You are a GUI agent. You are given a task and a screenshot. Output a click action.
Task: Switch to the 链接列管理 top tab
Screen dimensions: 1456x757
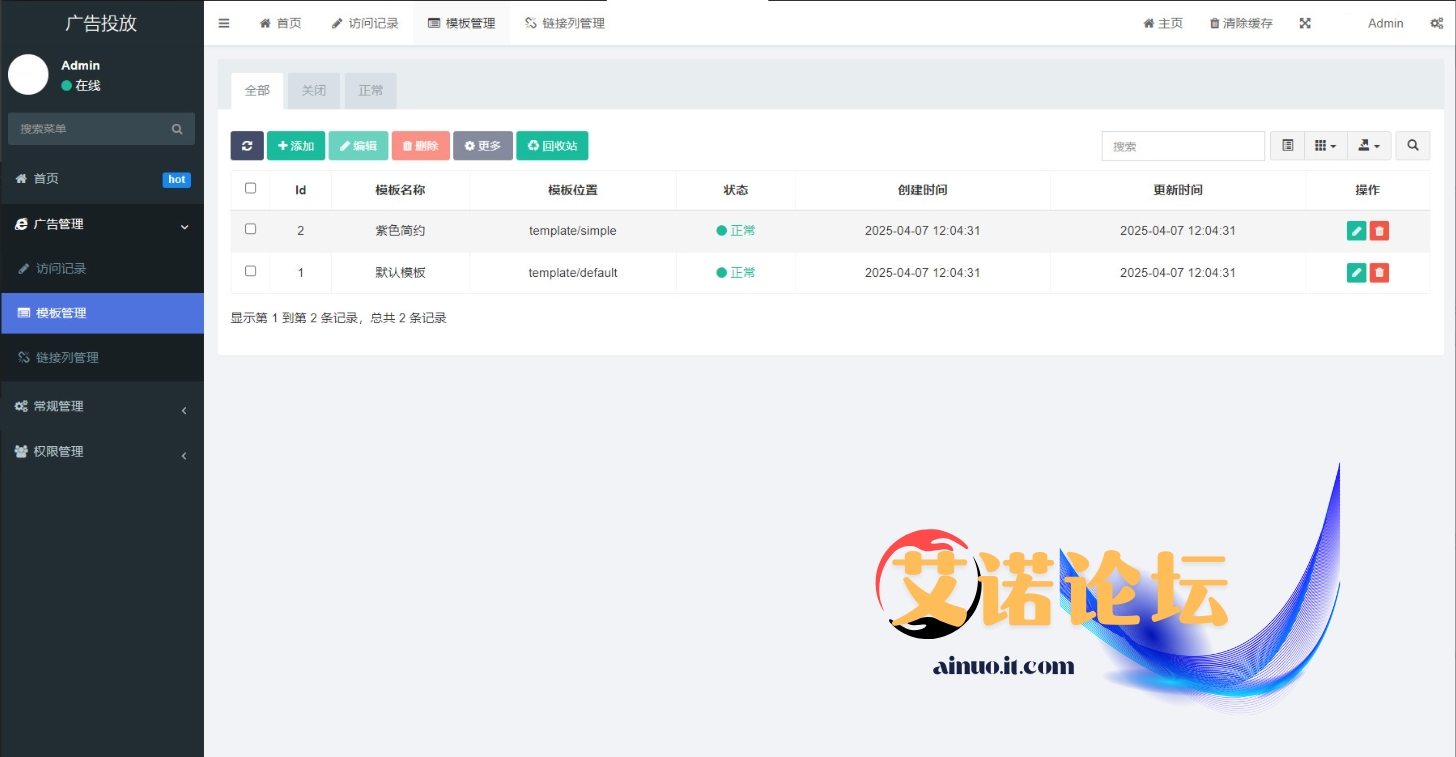pos(564,23)
